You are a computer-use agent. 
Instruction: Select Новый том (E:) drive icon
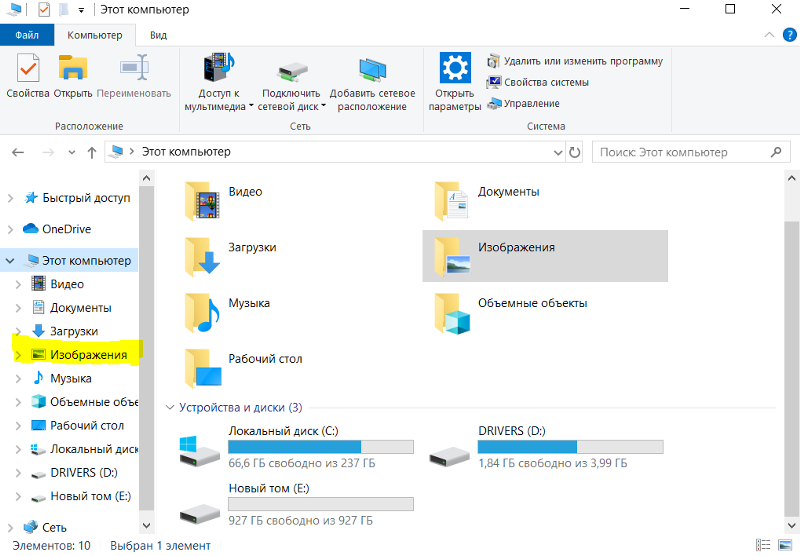coord(200,513)
